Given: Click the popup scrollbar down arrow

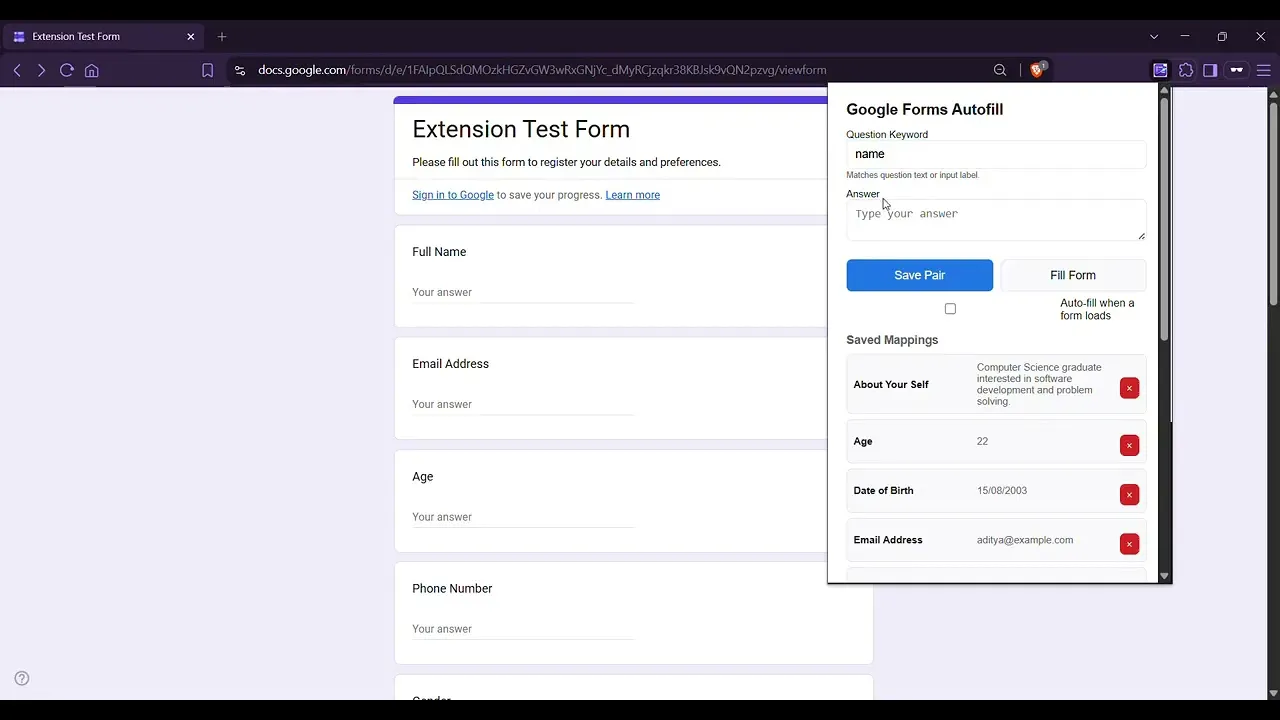Looking at the screenshot, I should point(1164,576).
